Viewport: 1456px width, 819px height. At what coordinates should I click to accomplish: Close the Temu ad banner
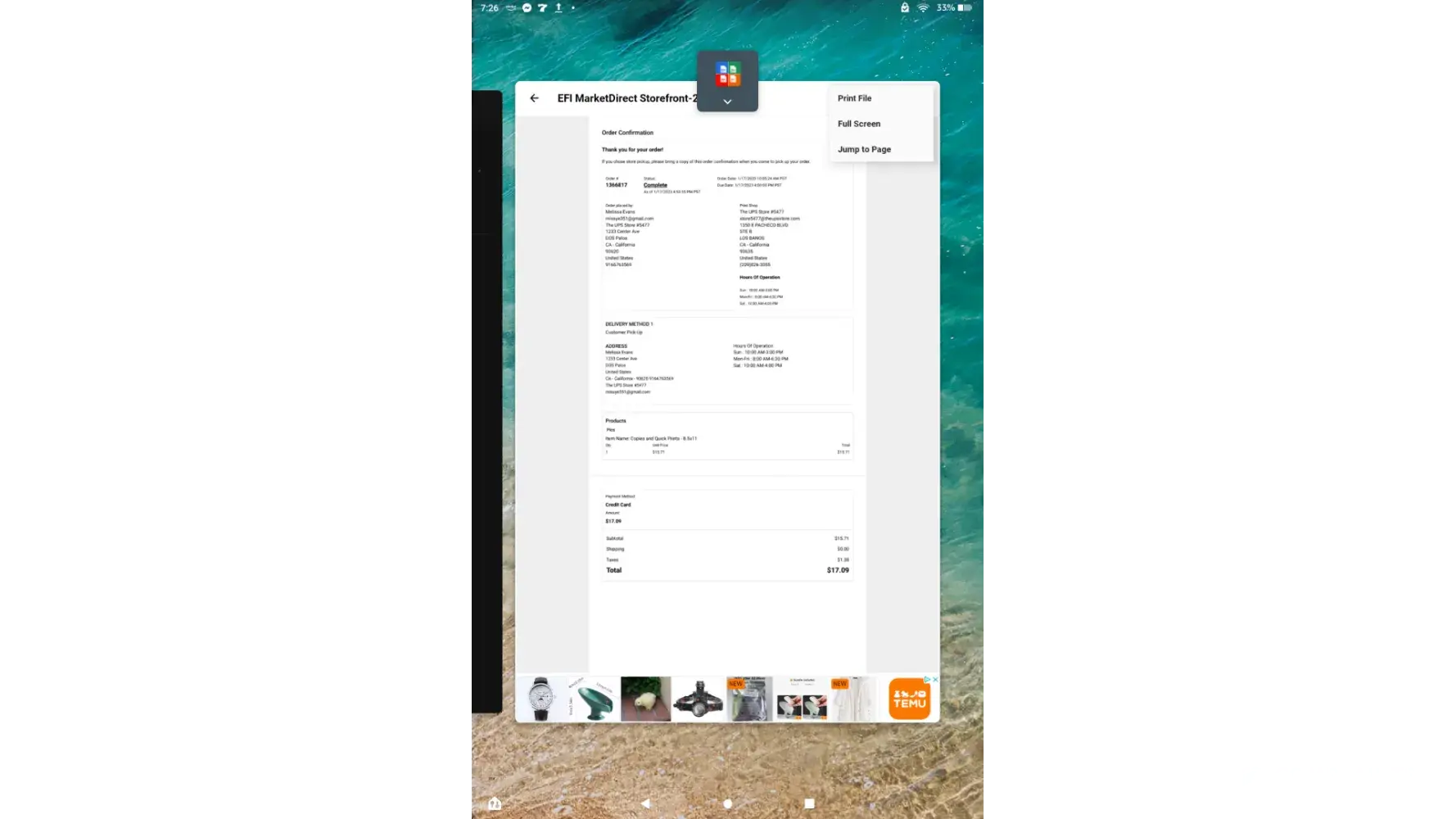pos(935,680)
